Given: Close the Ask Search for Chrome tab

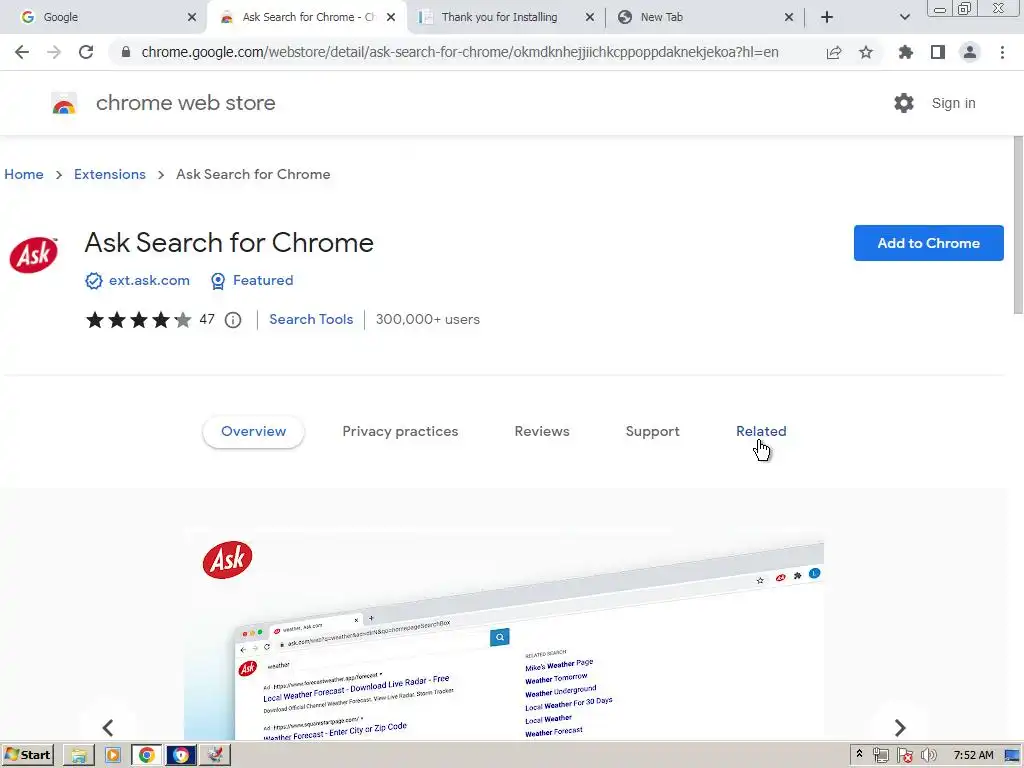Looking at the screenshot, I should (x=391, y=17).
